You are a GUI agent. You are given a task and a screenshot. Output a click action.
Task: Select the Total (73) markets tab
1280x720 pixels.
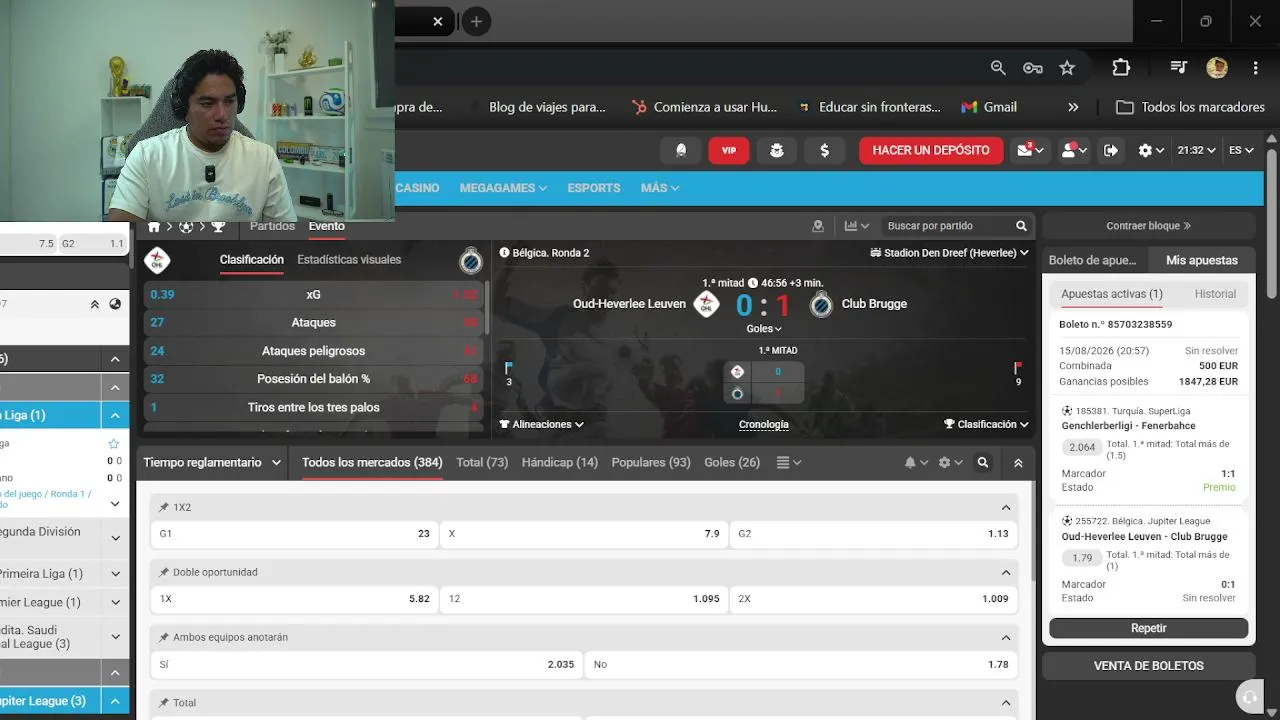(x=482, y=463)
